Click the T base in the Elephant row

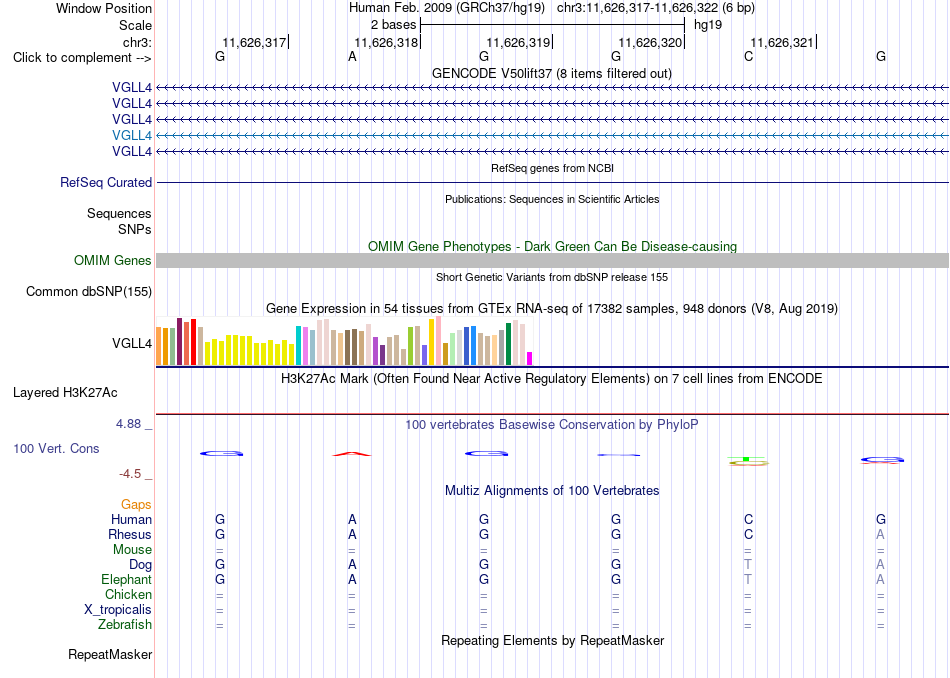click(748, 580)
